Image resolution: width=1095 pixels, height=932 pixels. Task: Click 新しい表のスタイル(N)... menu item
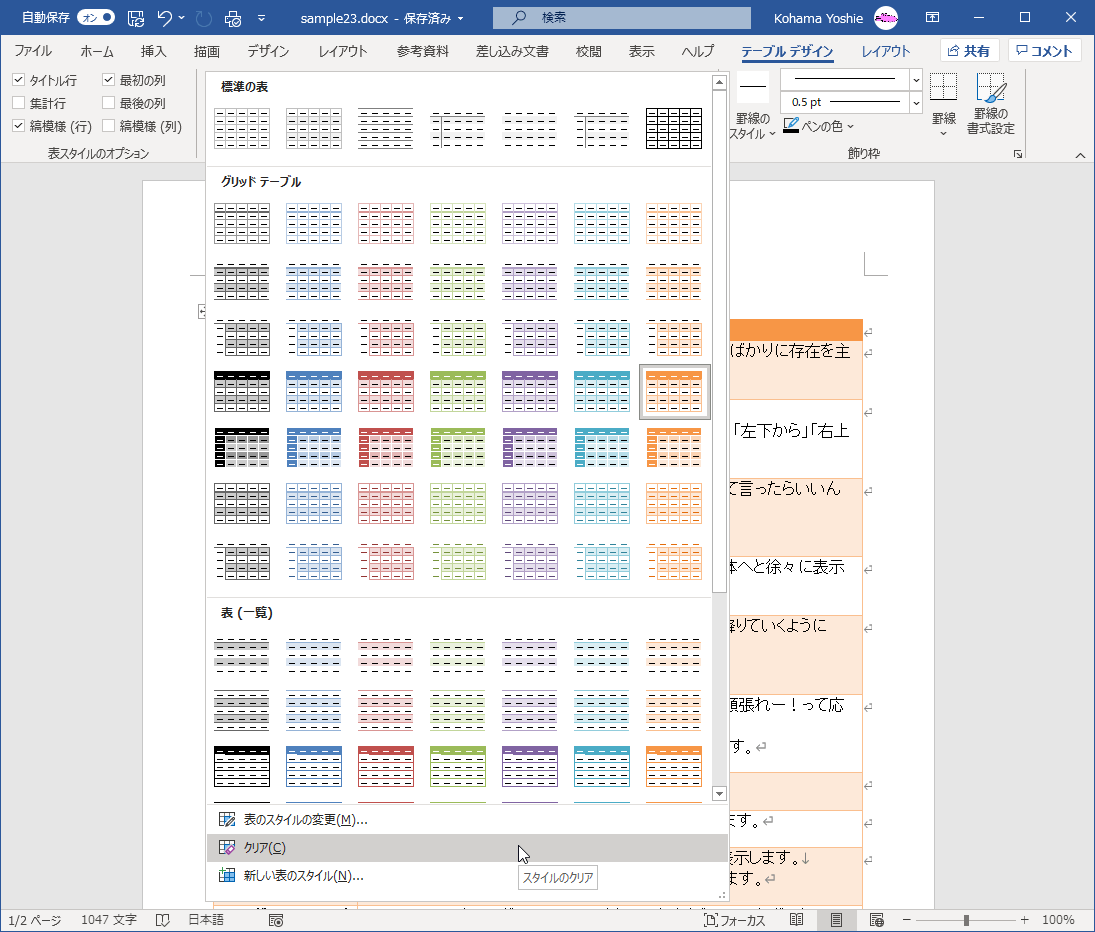point(468,875)
